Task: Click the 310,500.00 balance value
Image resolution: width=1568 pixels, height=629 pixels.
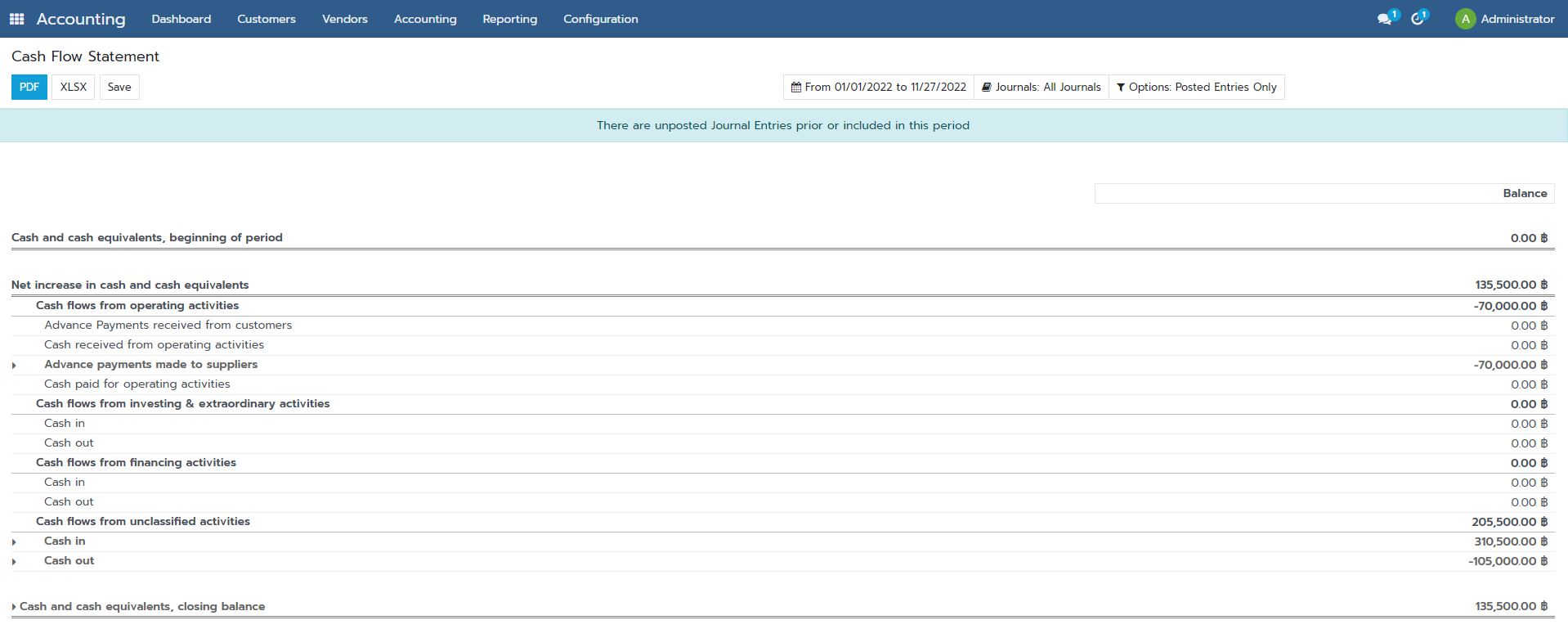Action: pyautogui.click(x=1511, y=541)
